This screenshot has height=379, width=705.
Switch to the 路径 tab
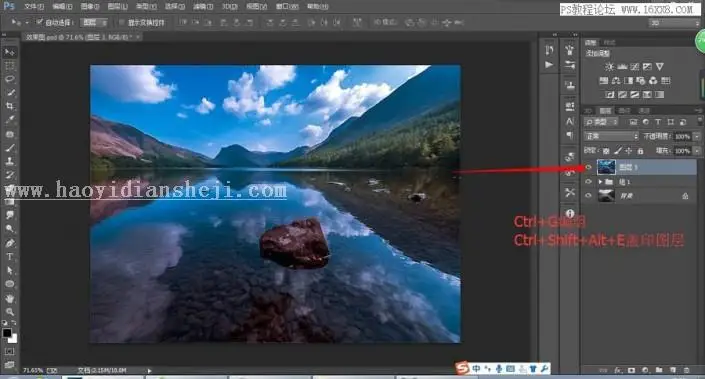(x=644, y=111)
